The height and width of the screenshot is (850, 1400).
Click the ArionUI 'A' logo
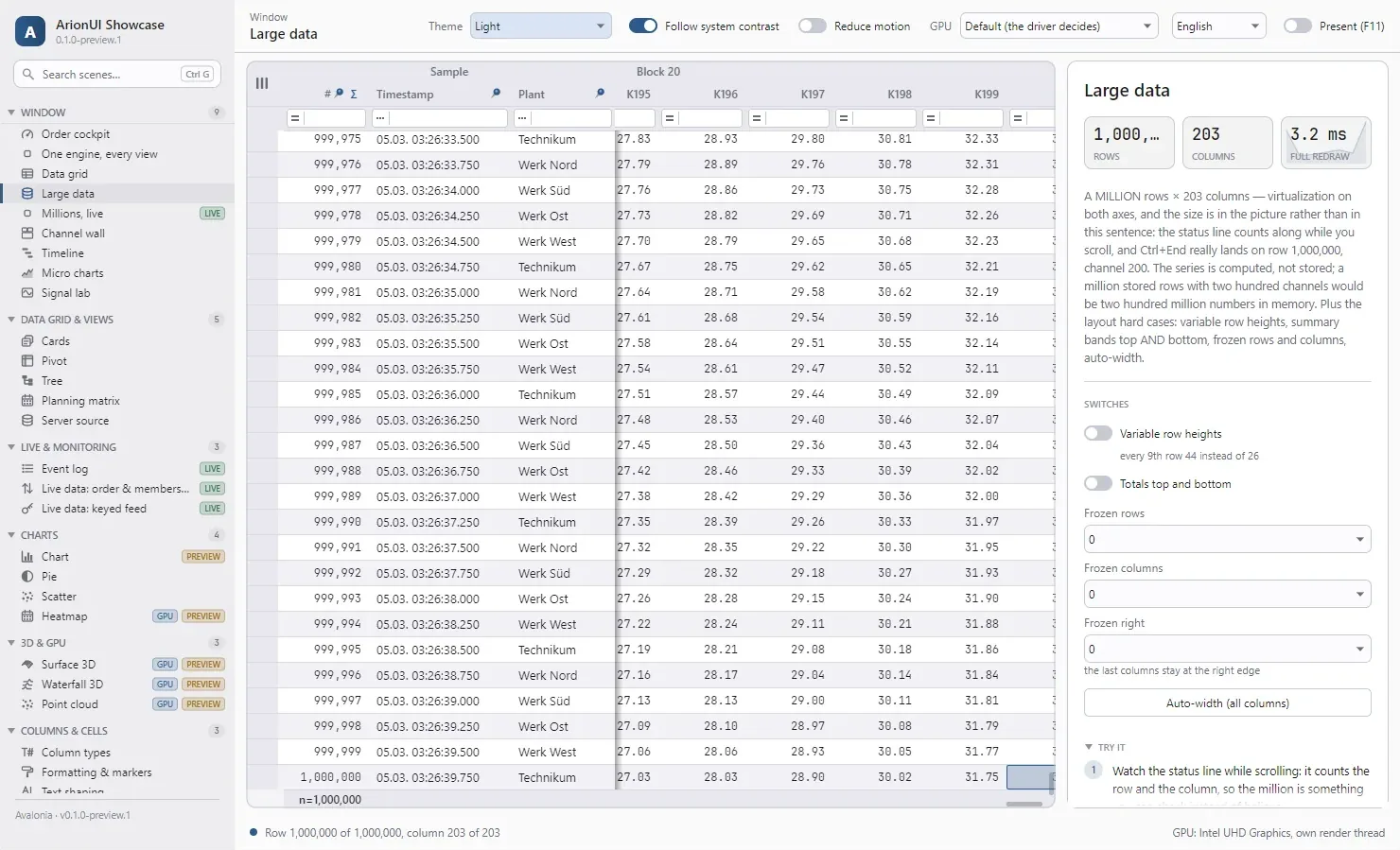30,31
